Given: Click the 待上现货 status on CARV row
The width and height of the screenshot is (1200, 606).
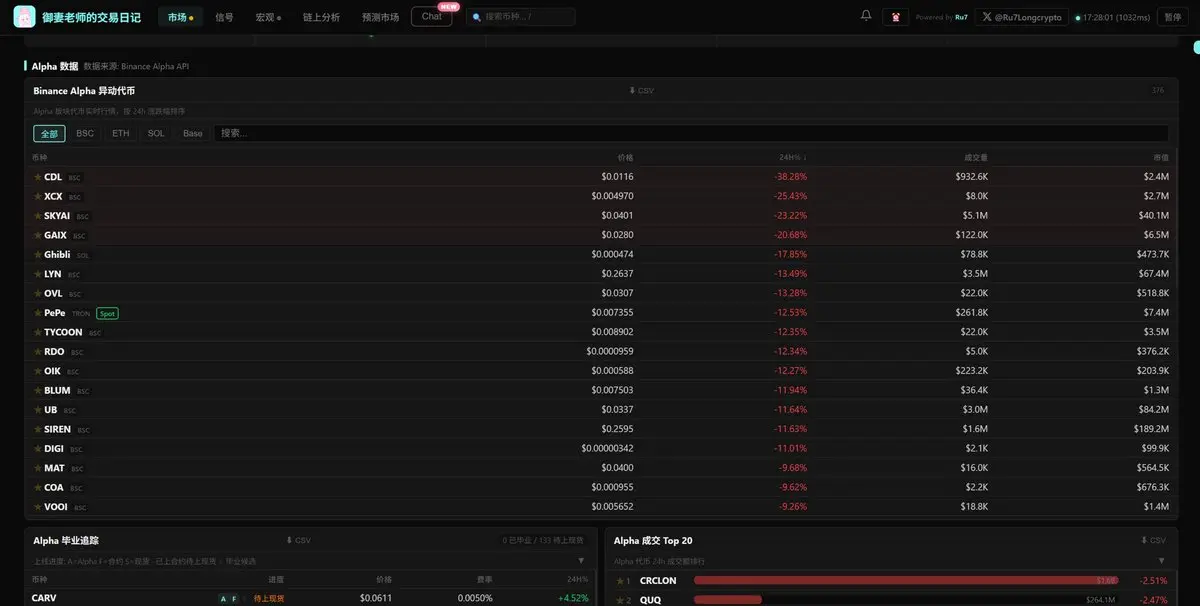Looking at the screenshot, I should (269, 598).
